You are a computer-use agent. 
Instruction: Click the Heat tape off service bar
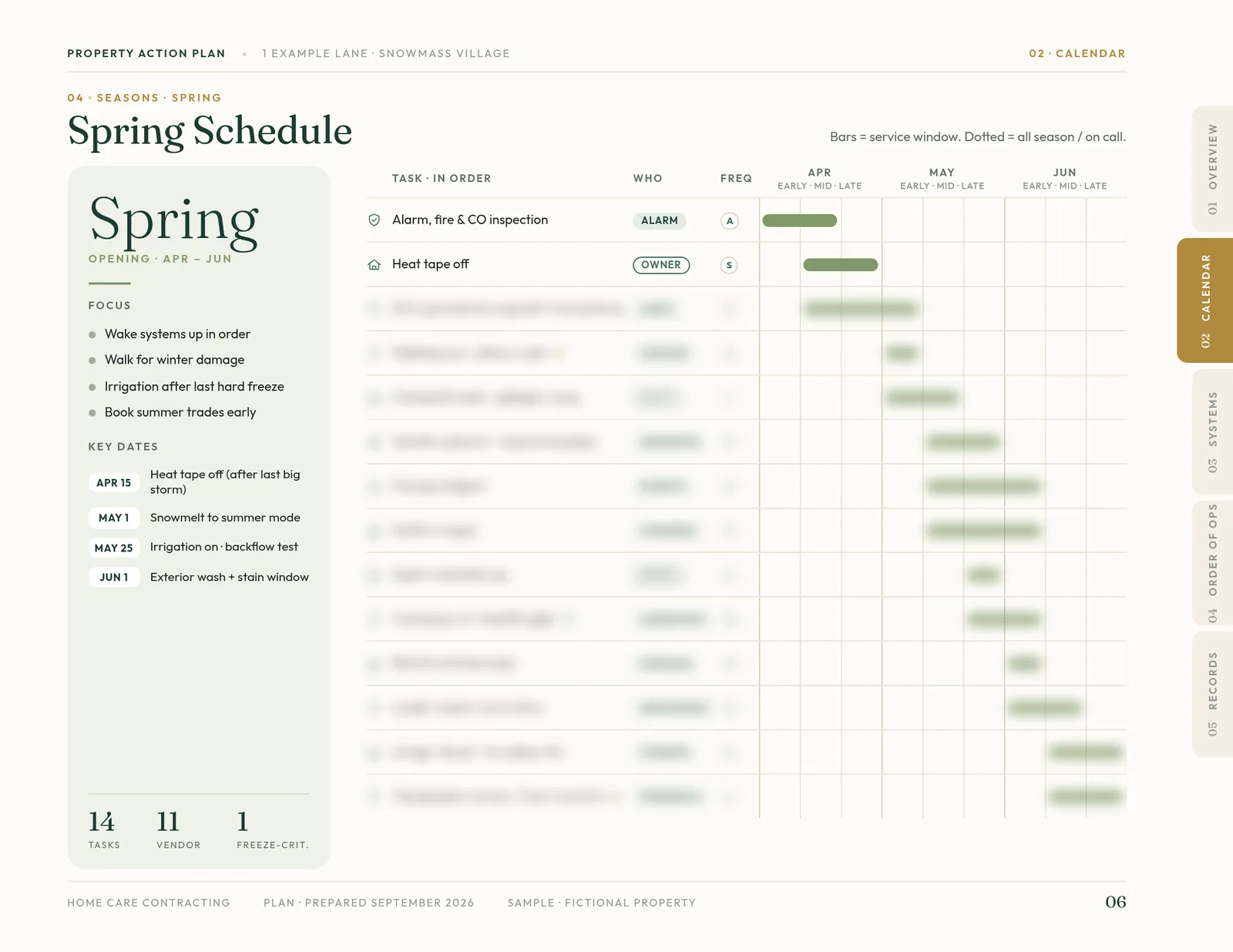tap(841, 265)
